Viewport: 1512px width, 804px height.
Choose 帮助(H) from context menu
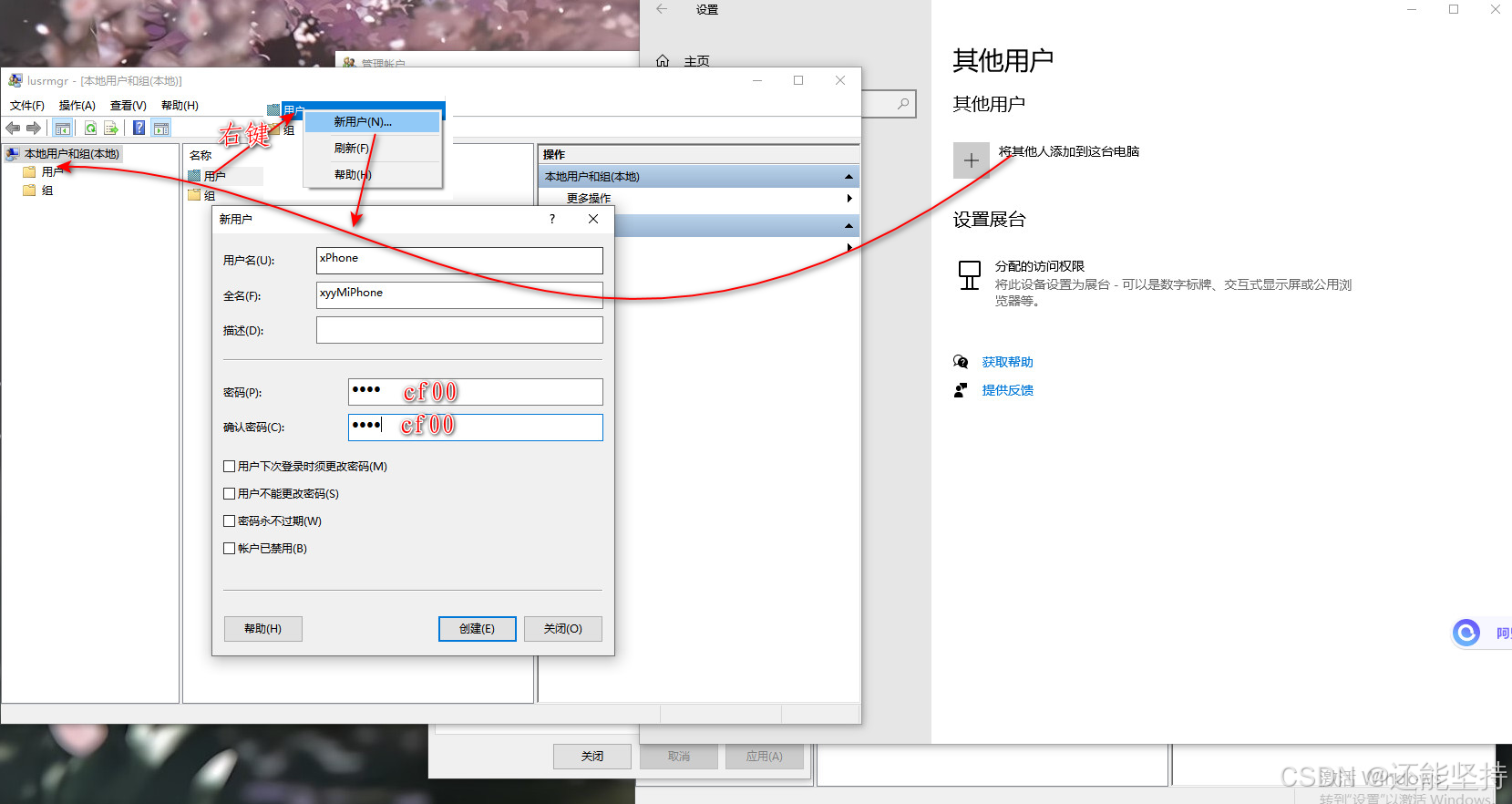[x=372, y=174]
